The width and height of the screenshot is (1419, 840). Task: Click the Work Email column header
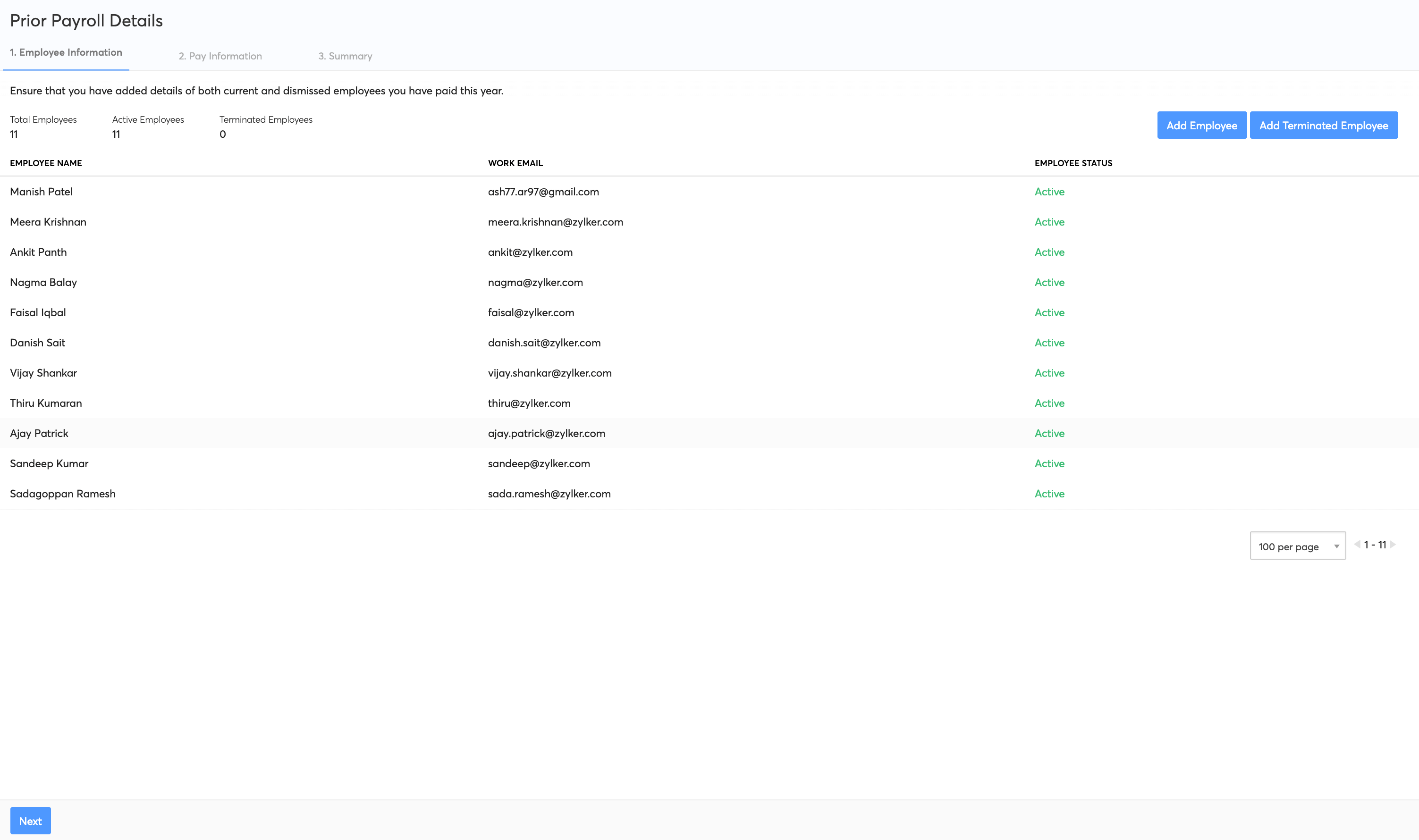pos(515,163)
